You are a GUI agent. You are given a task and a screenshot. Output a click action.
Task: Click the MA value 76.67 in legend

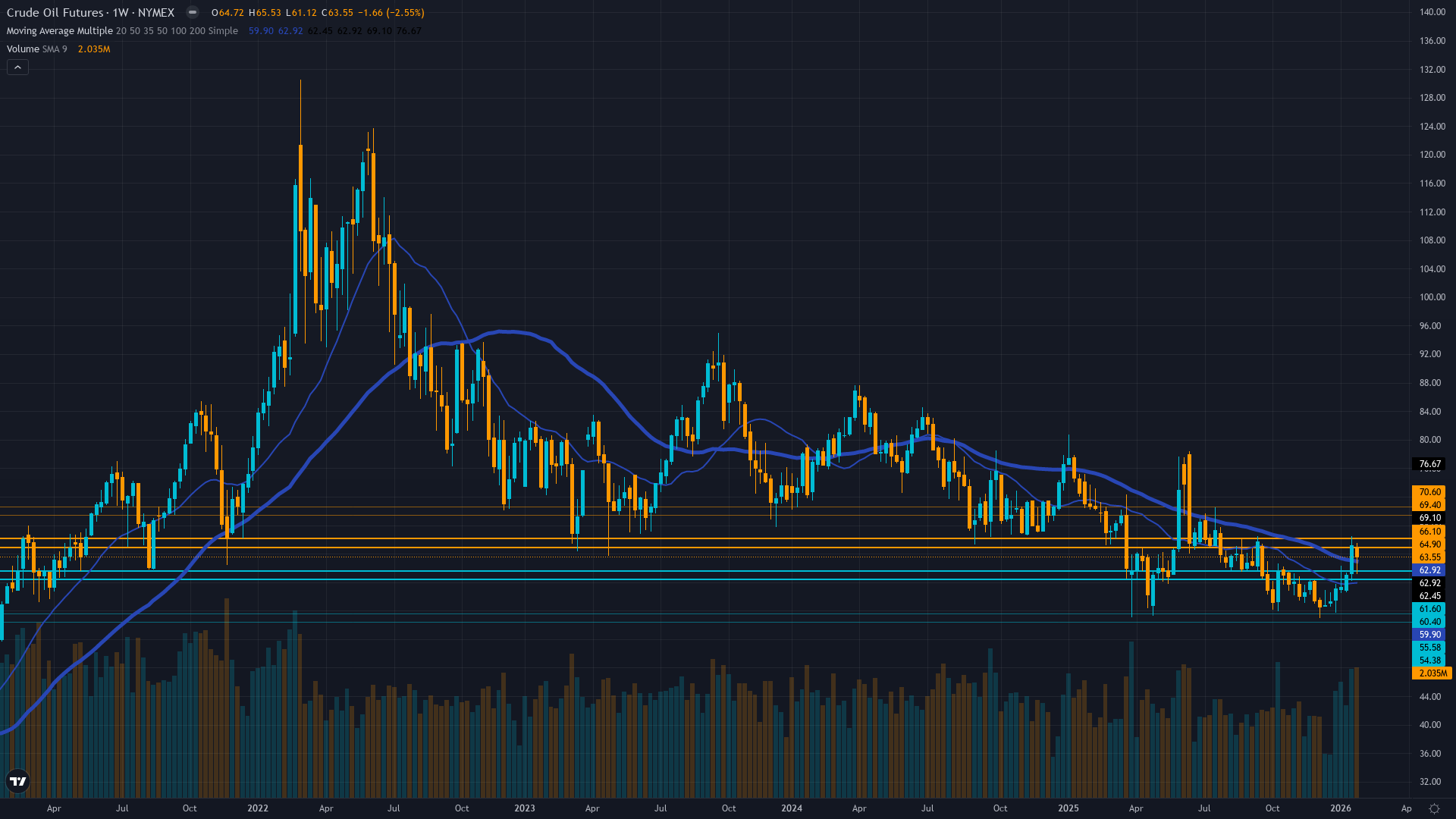coord(409,31)
